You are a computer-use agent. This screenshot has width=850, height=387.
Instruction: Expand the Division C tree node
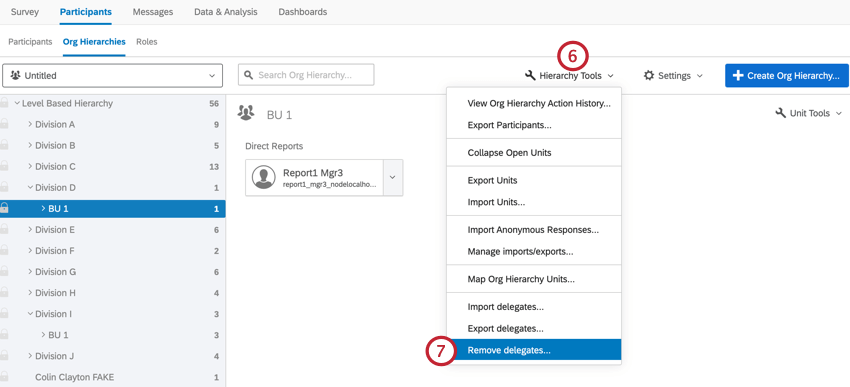30,166
